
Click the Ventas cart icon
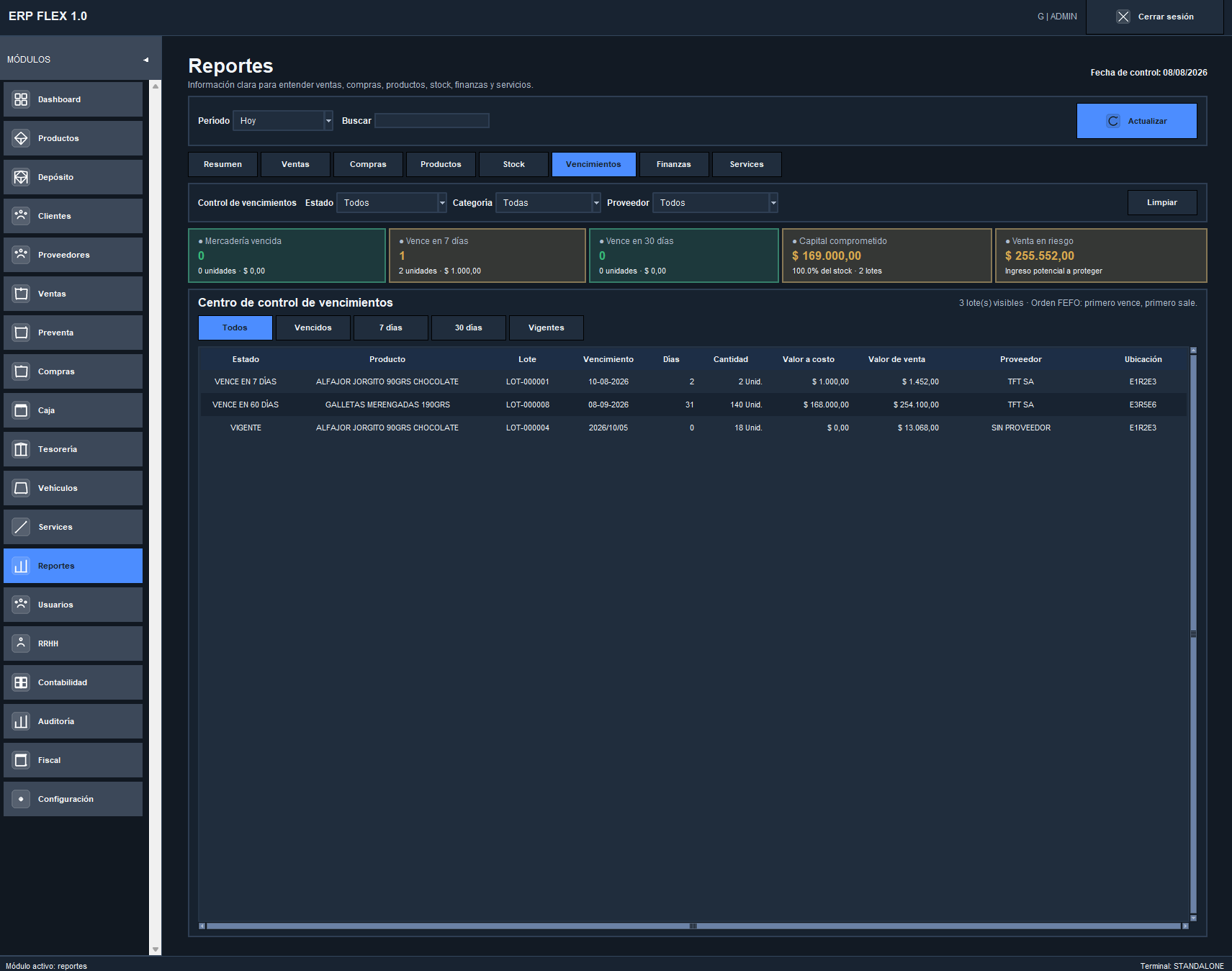pos(21,294)
